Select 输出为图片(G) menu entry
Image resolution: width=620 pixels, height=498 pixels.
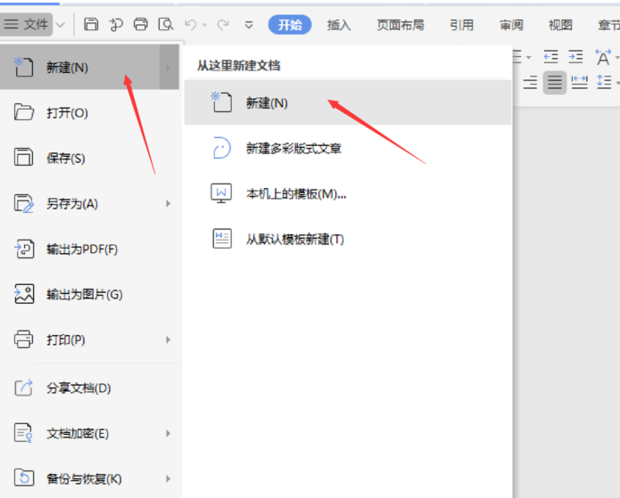pyautogui.click(x=89, y=294)
